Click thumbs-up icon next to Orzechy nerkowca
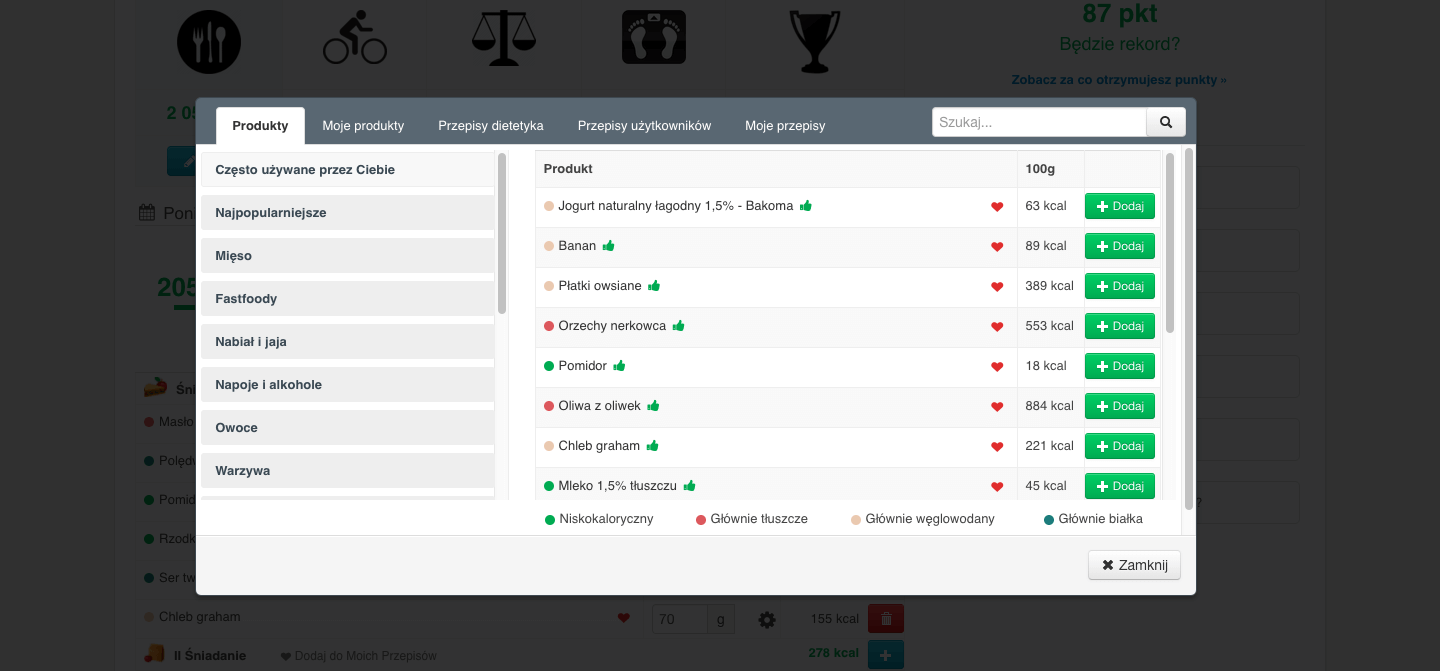This screenshot has width=1440, height=671. [x=679, y=325]
